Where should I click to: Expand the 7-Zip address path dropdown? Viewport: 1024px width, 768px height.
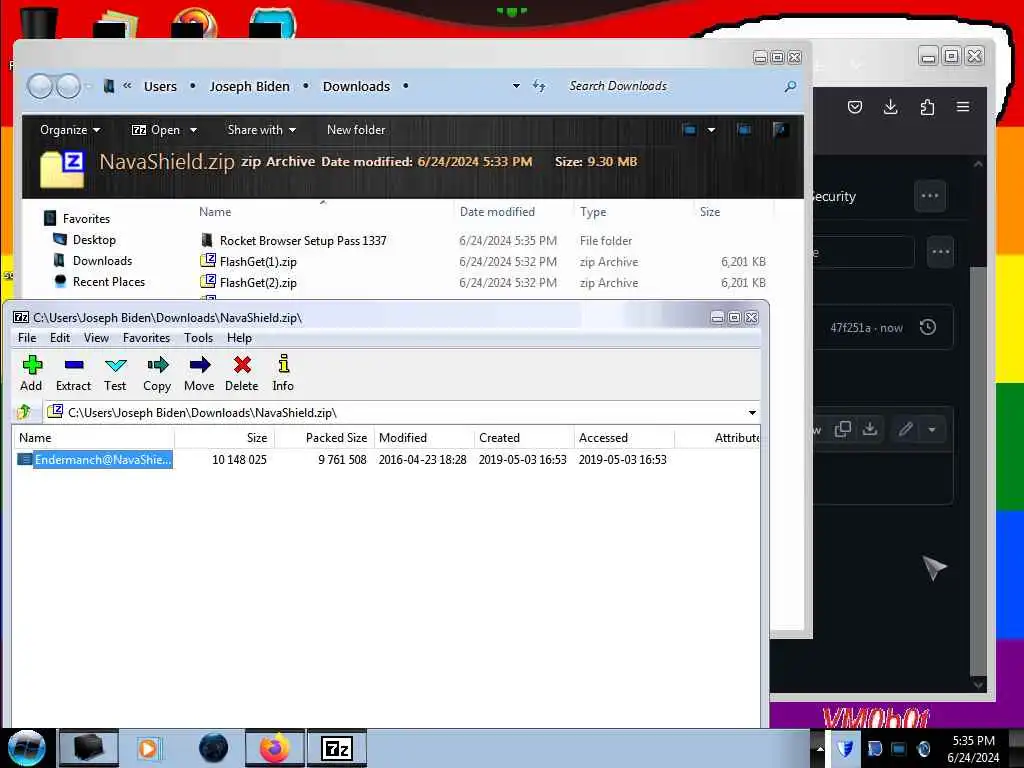click(752, 413)
